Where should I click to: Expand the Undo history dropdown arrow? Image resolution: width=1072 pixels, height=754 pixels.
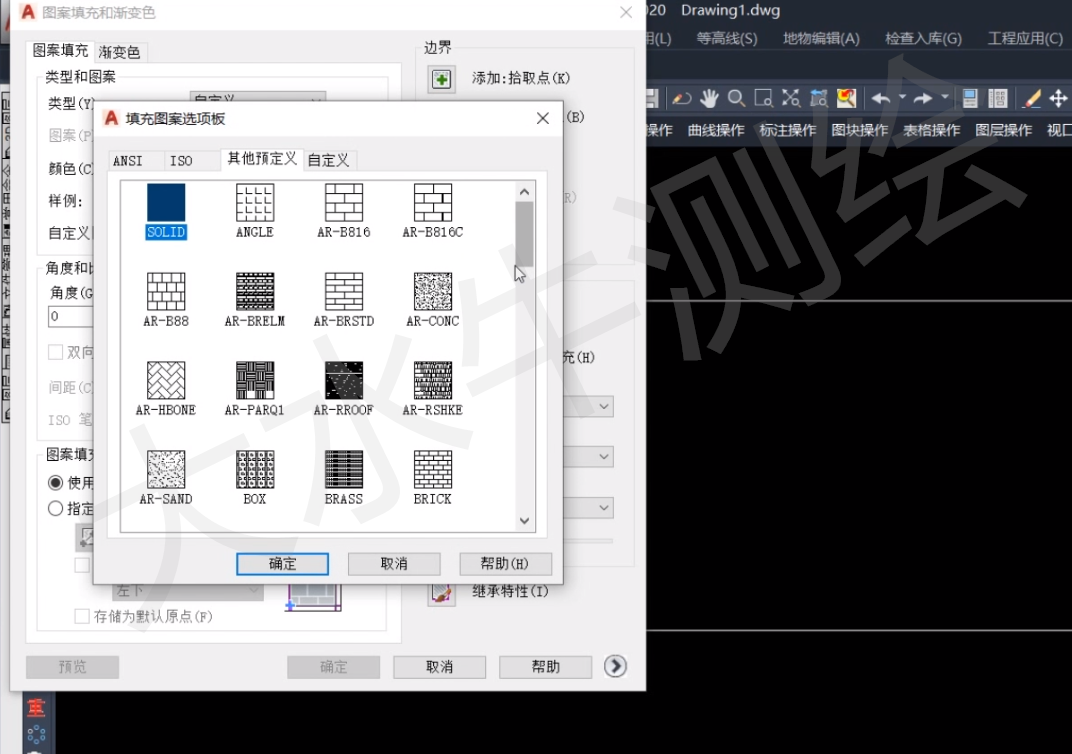click(x=901, y=96)
